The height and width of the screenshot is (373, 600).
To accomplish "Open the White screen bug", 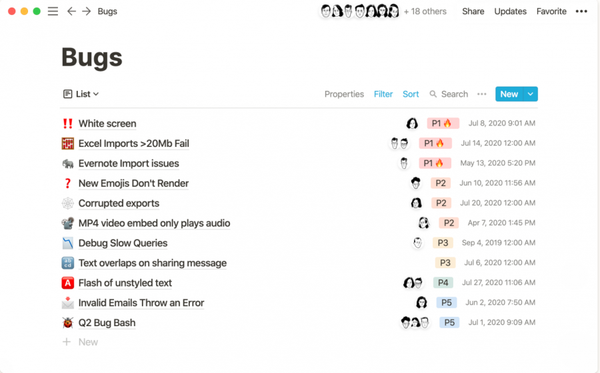I will (107, 124).
